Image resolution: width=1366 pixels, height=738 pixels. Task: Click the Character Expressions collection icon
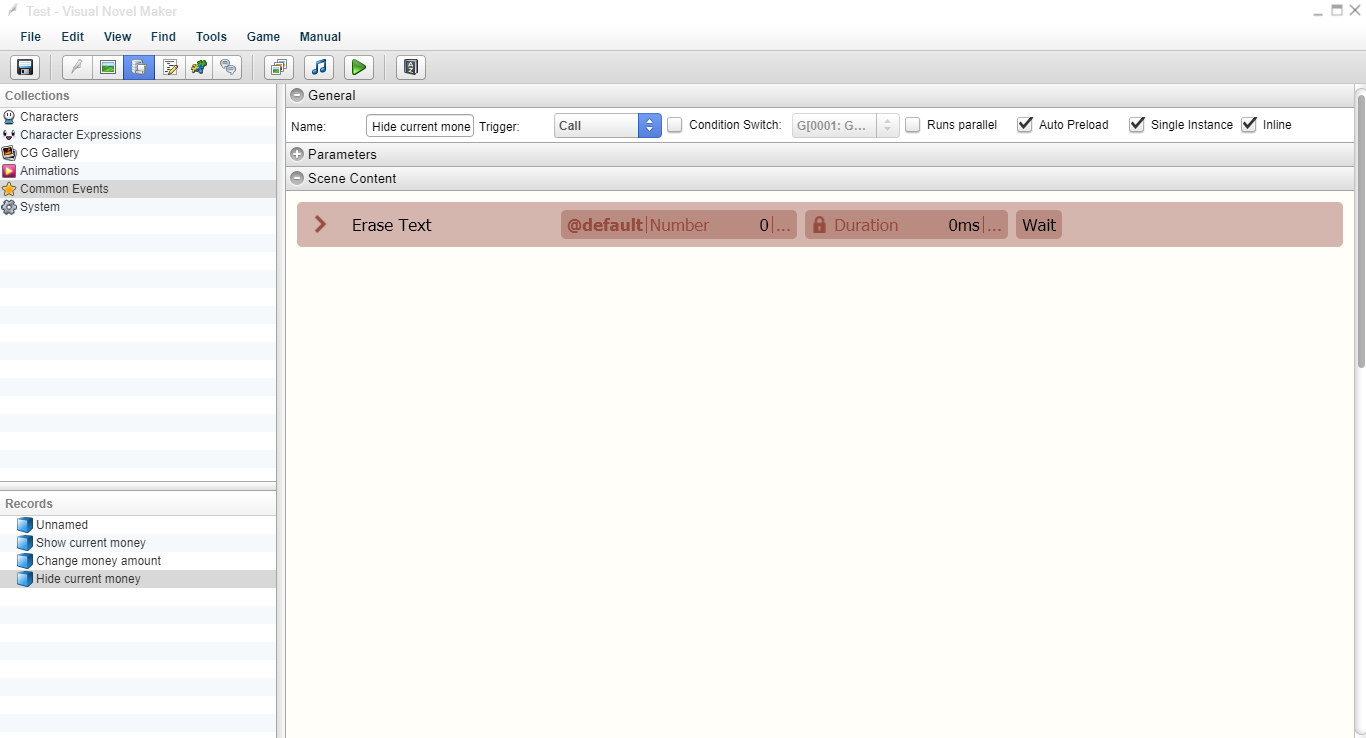(x=9, y=135)
